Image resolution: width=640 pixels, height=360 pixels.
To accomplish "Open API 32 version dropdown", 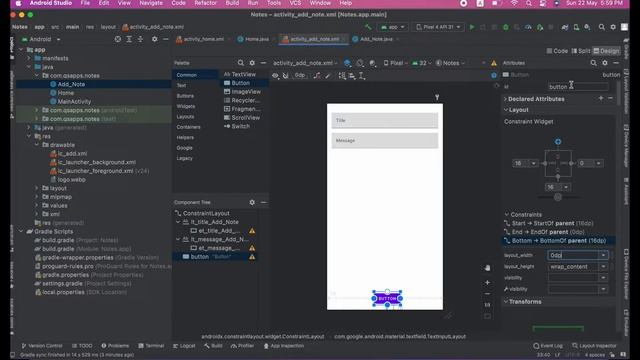I will point(422,63).
